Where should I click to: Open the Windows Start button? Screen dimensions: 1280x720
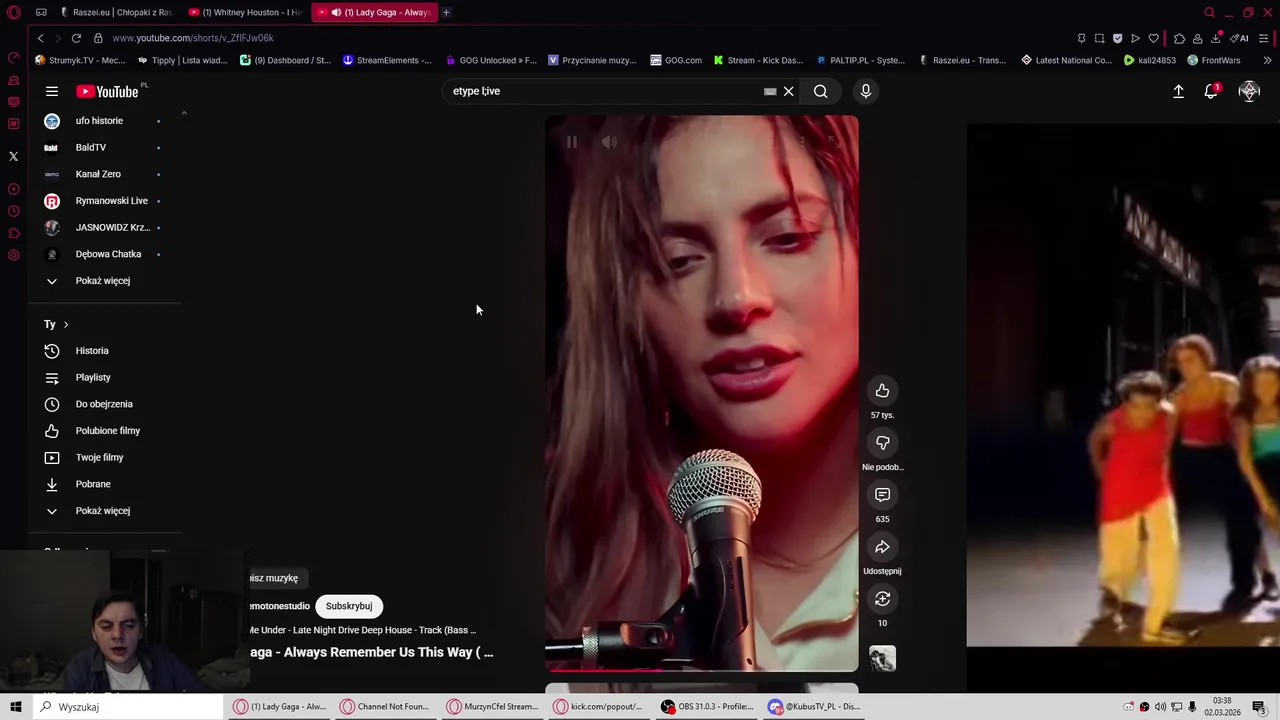coord(16,707)
